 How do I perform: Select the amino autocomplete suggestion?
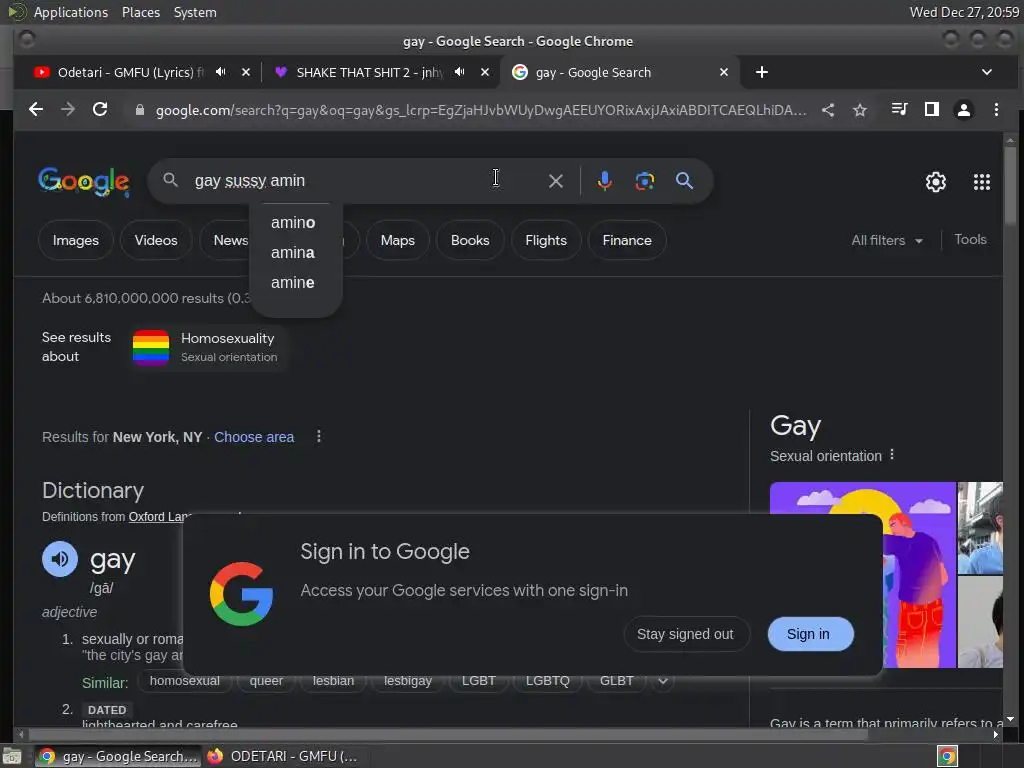pyautogui.click(x=295, y=223)
